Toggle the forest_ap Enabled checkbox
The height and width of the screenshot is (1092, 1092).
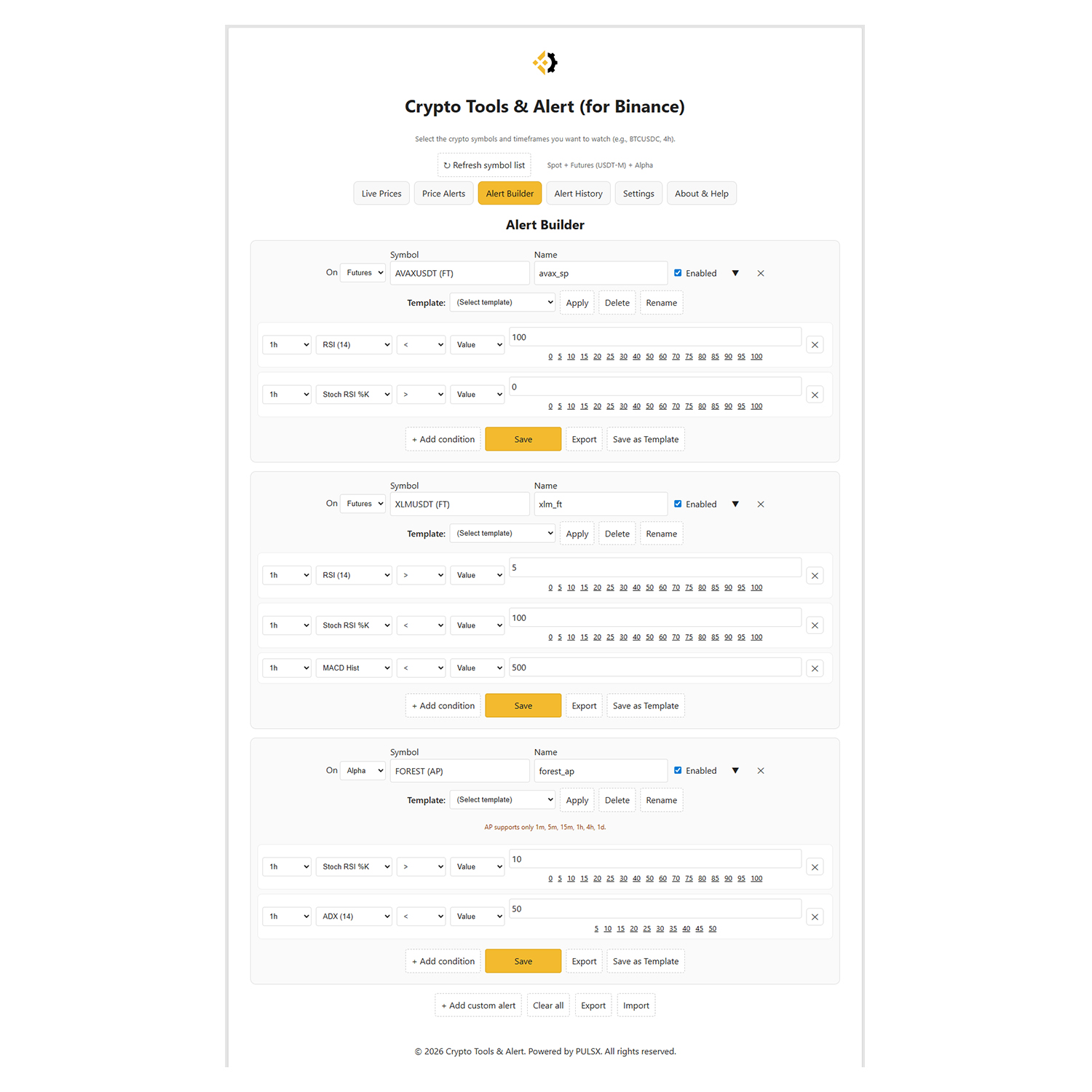coord(678,770)
